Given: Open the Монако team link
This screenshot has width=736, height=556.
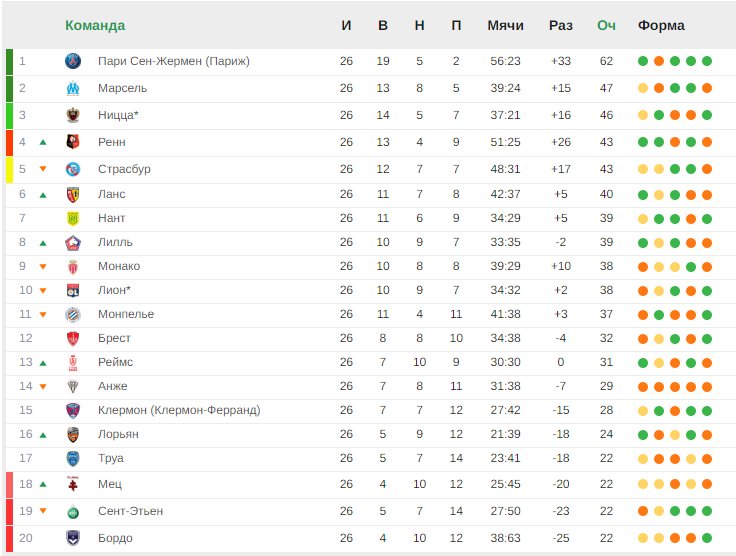Looking at the screenshot, I should 119,266.
